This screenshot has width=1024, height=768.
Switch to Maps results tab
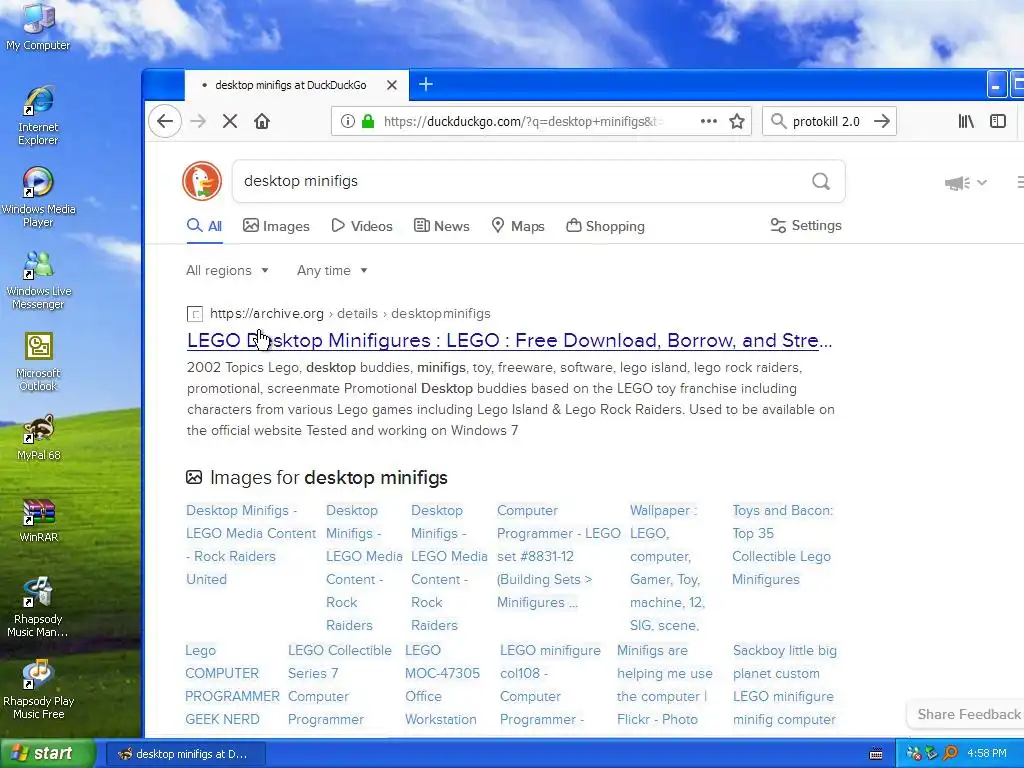pos(518,226)
